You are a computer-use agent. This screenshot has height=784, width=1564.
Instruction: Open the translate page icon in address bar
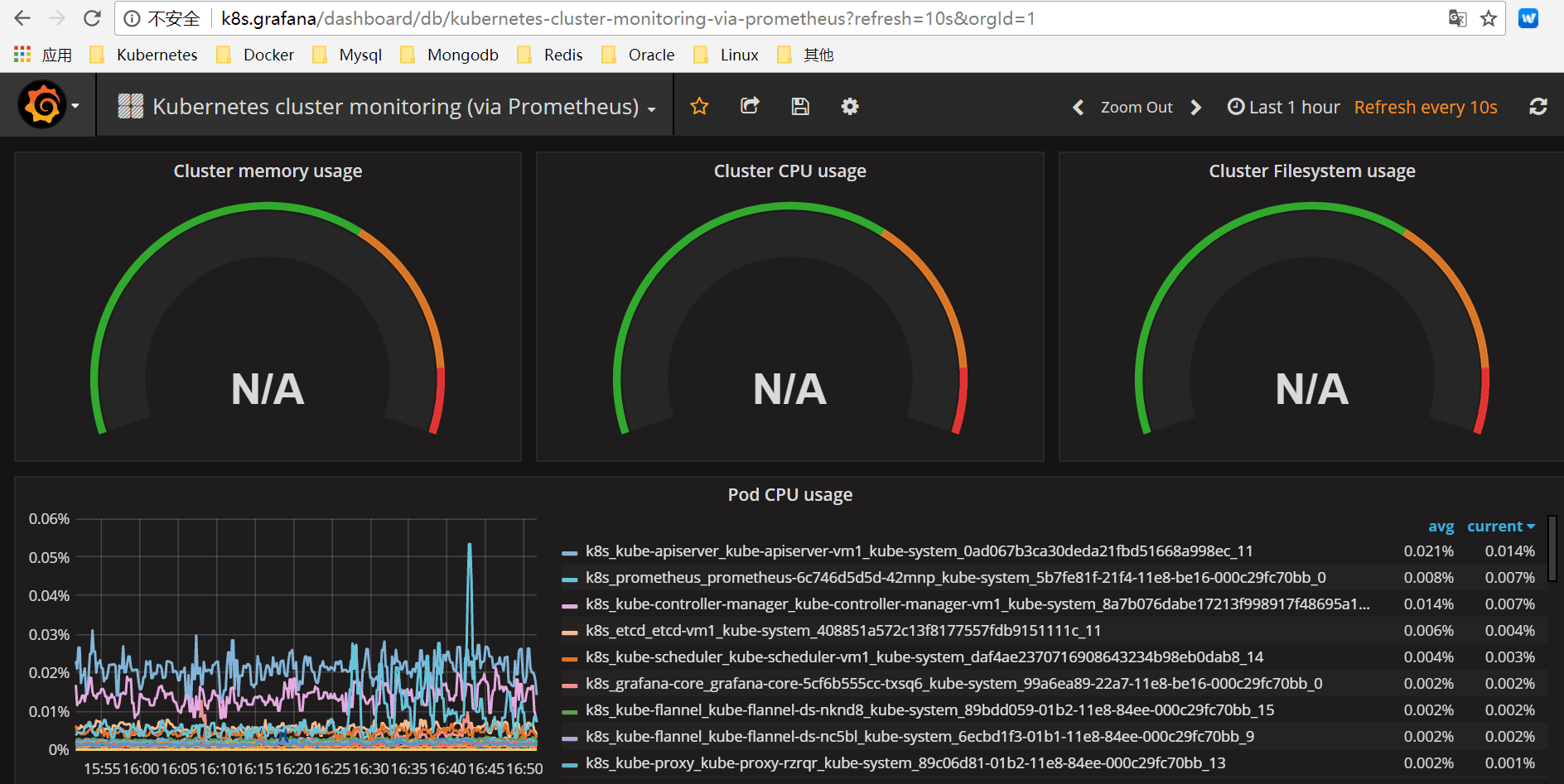(x=1457, y=18)
